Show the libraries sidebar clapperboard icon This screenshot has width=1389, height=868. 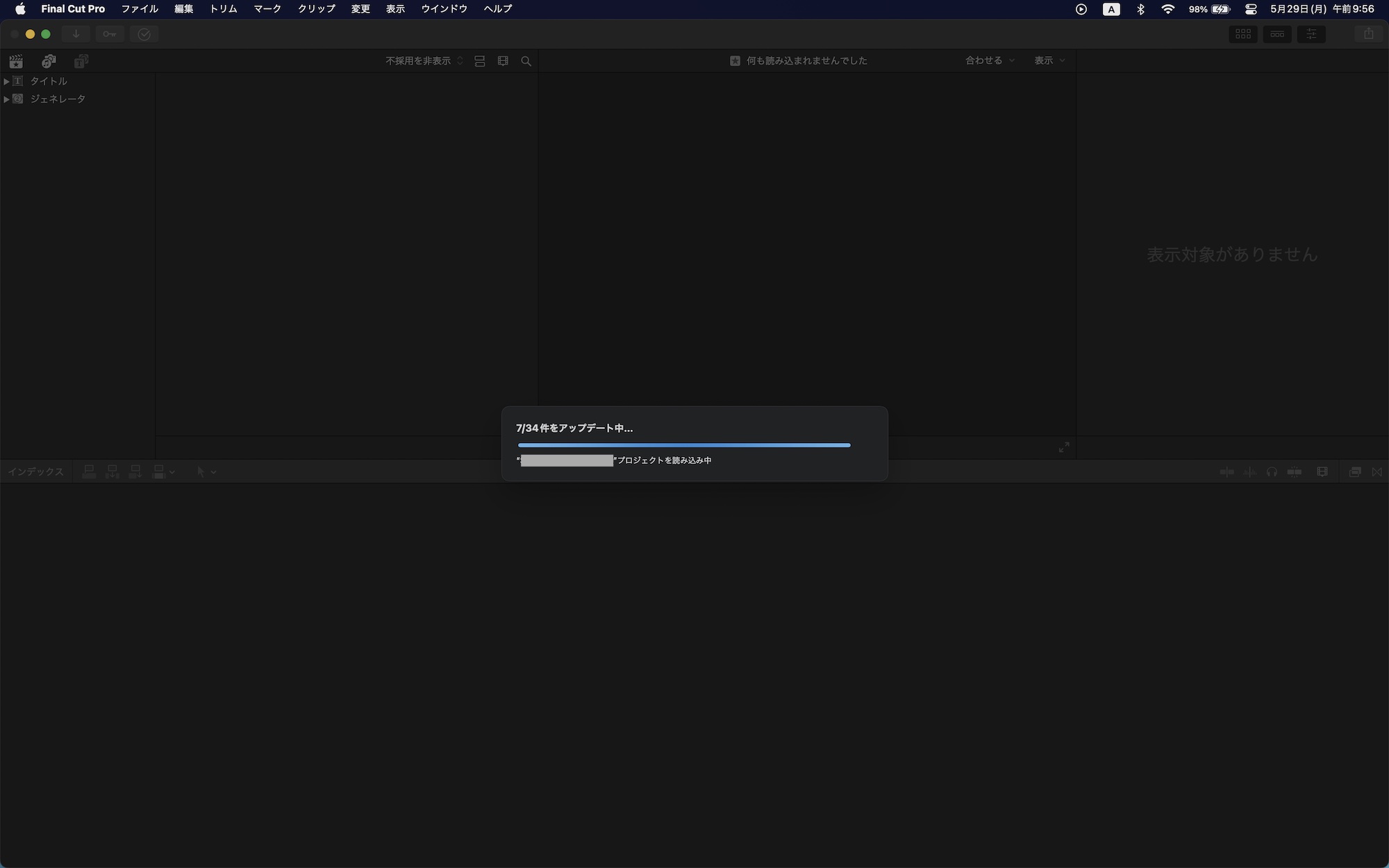[16, 61]
